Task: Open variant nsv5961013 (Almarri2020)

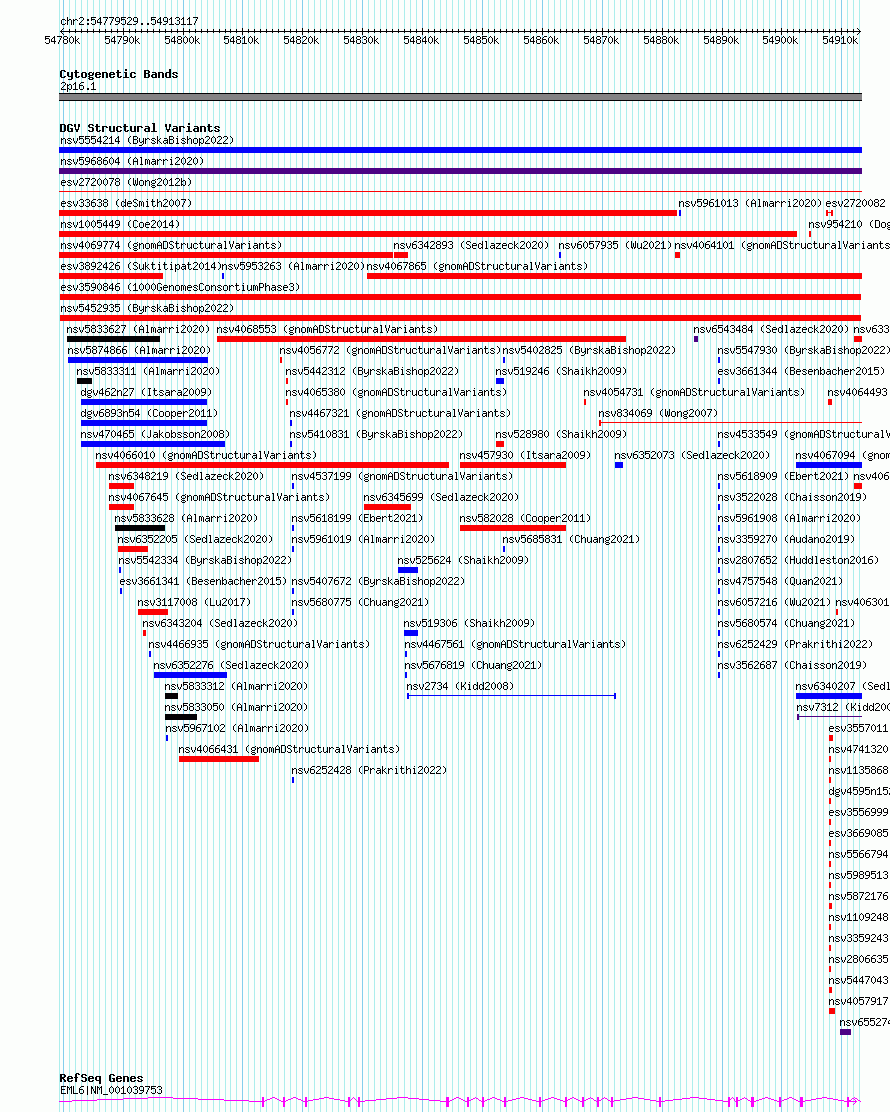Action: [x=750, y=204]
